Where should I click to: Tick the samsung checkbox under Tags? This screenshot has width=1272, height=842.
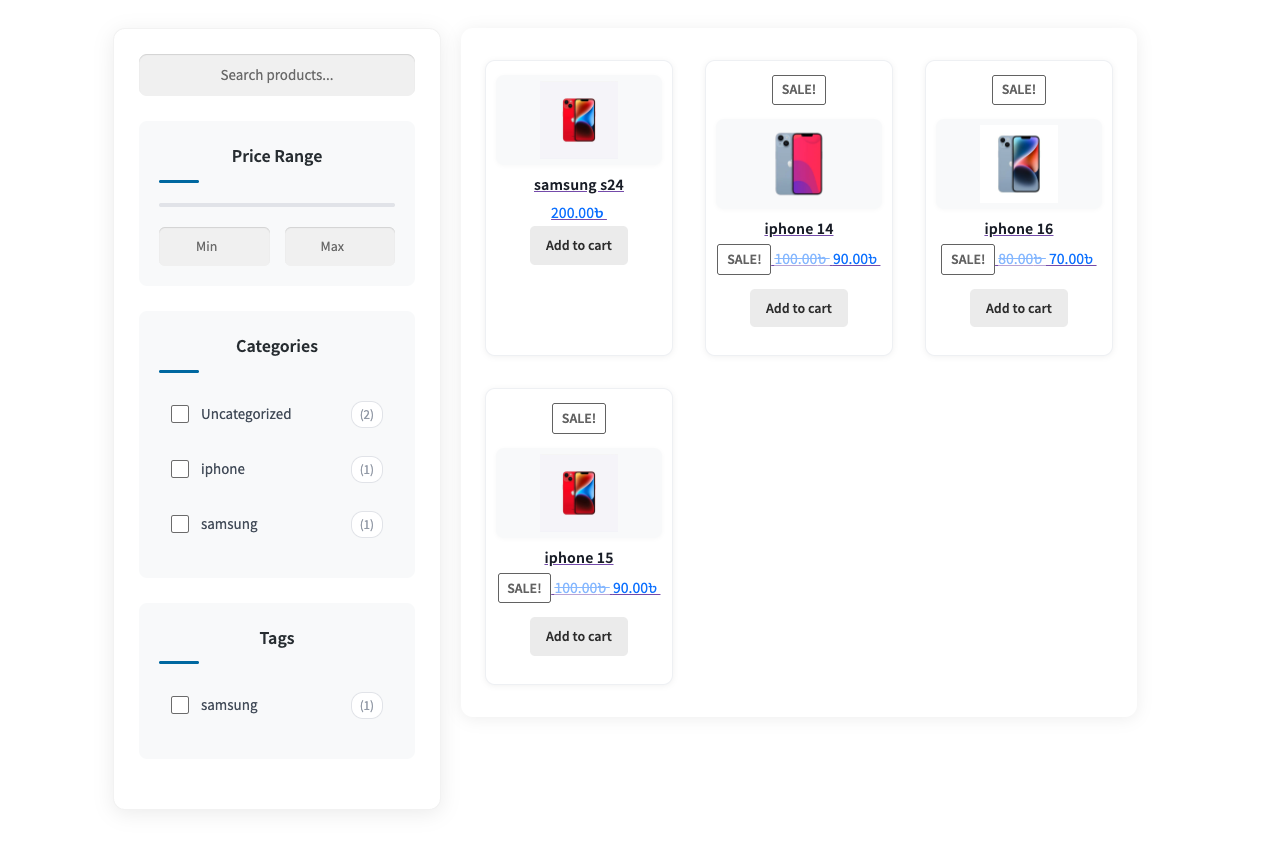[180, 705]
